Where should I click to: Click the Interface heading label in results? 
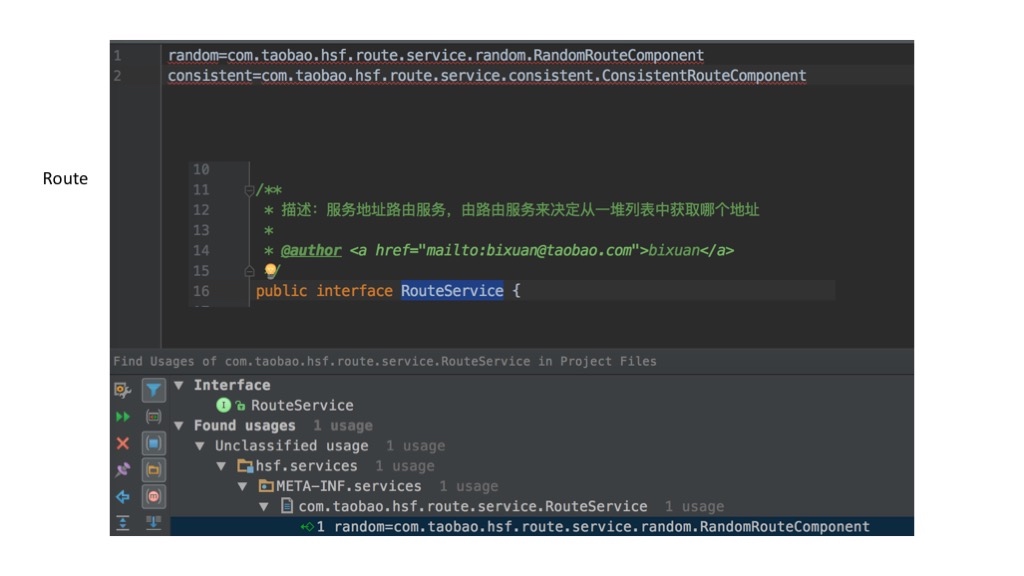click(x=232, y=385)
